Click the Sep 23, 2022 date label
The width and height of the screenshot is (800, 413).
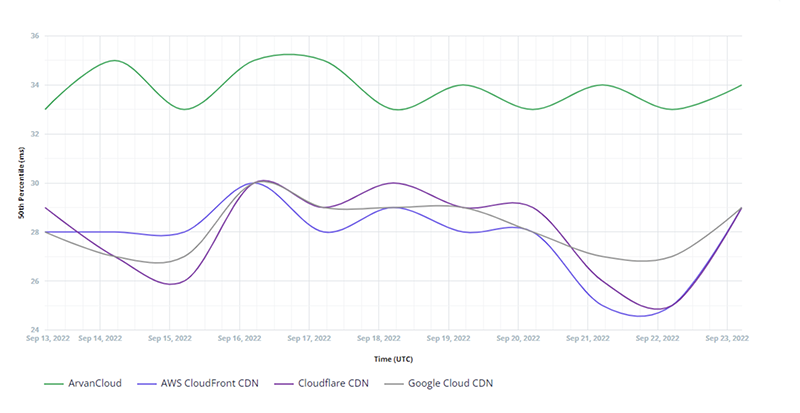725,339
